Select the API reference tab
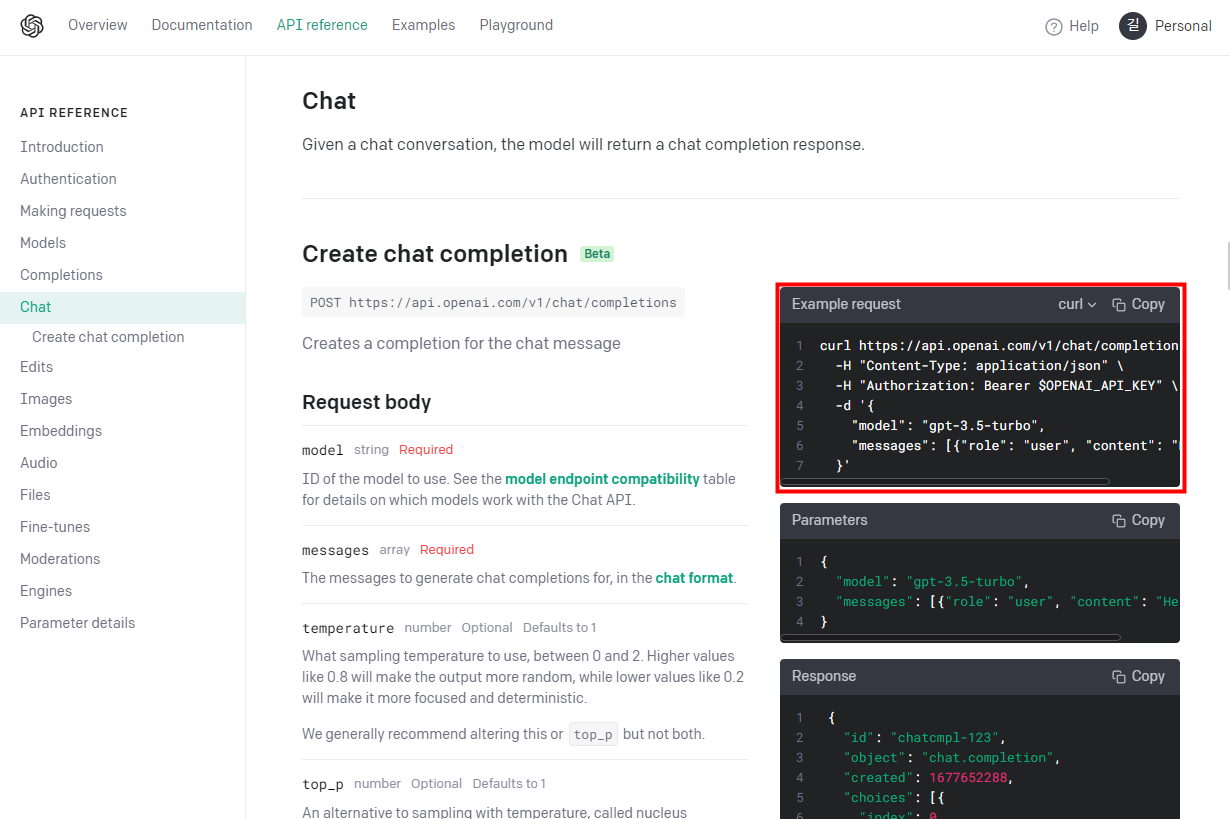Viewport: 1230px width, 819px height. tap(322, 25)
